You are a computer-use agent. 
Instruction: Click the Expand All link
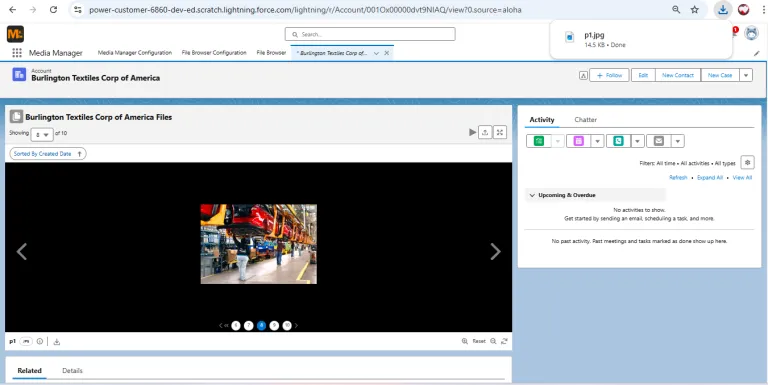pos(710,178)
